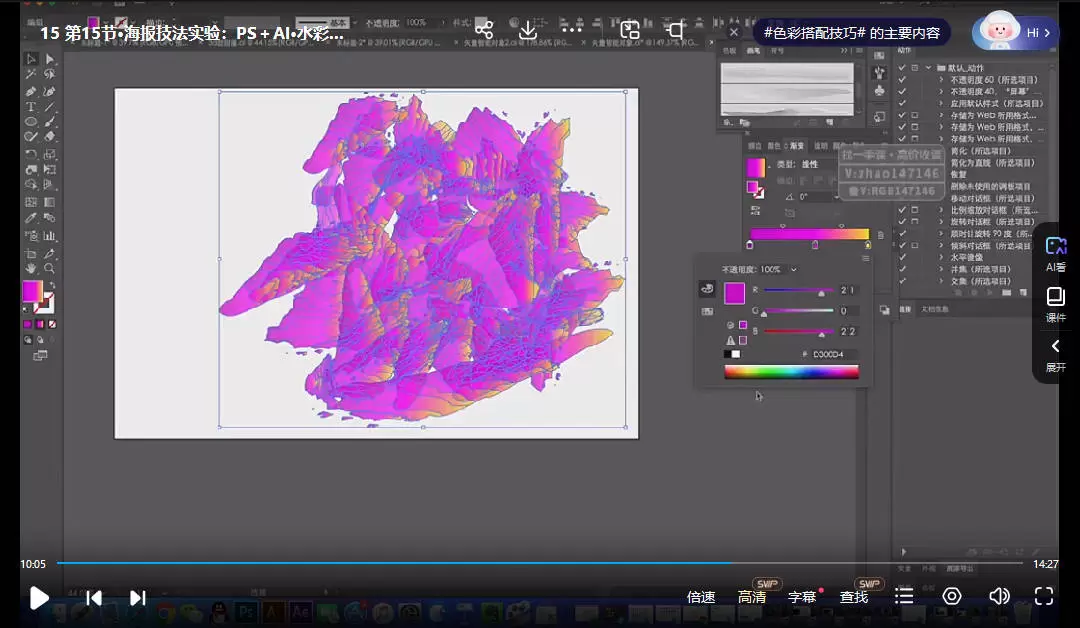
Task: Toggle checkmark for 水平镜像 action
Action: (902, 257)
